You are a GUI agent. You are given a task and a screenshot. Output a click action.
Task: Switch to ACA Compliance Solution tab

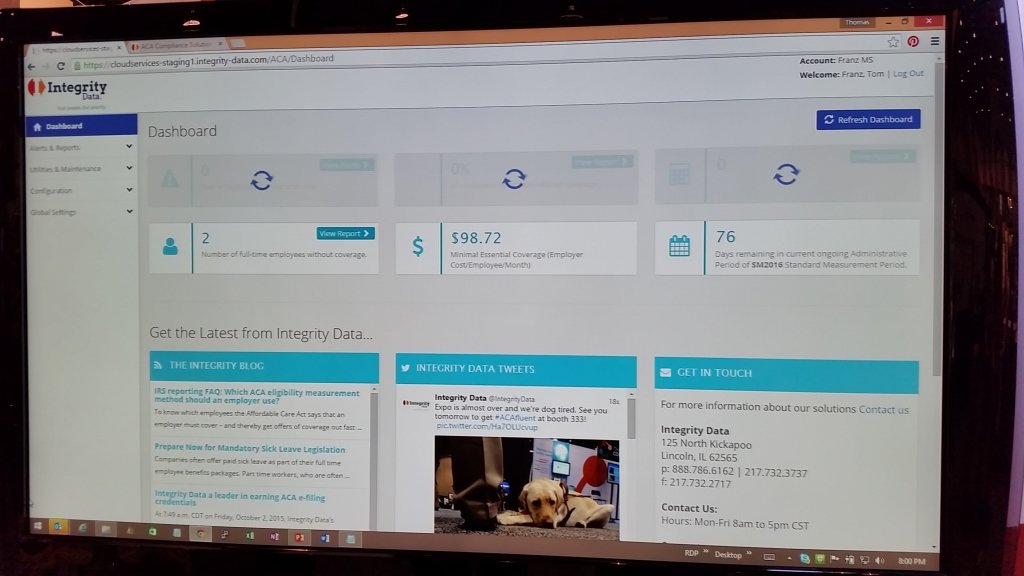(174, 46)
